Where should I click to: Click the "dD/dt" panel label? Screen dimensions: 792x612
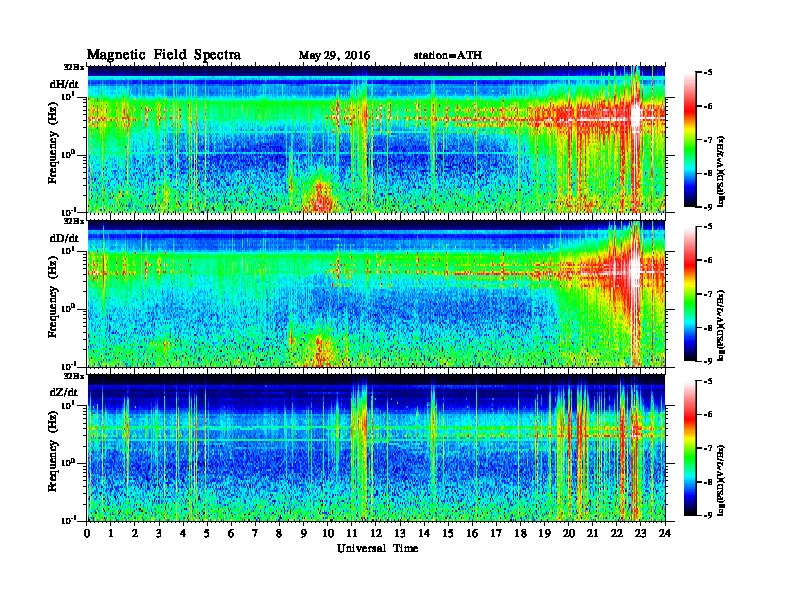point(64,238)
